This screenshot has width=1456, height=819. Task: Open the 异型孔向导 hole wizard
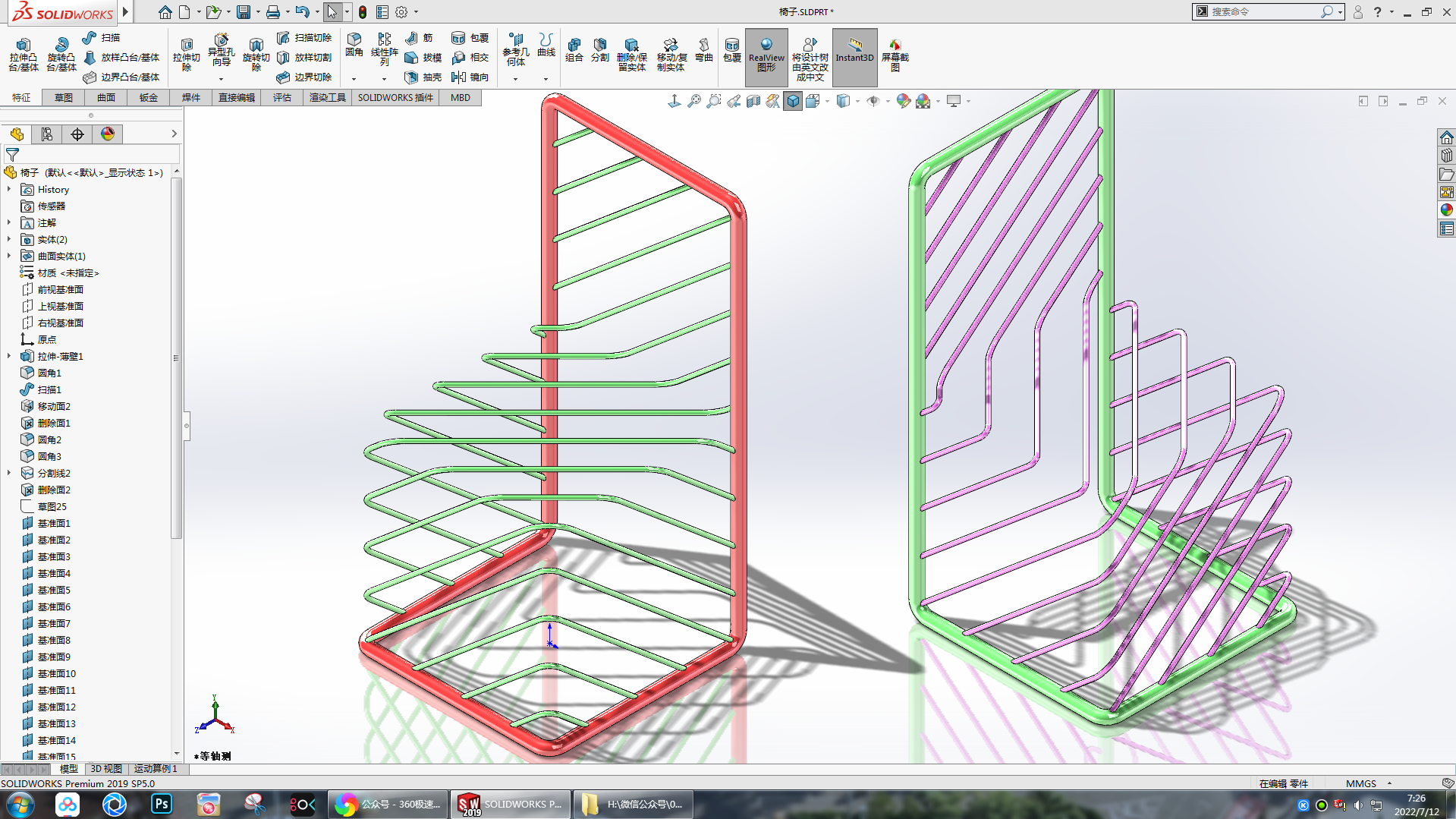click(x=221, y=51)
